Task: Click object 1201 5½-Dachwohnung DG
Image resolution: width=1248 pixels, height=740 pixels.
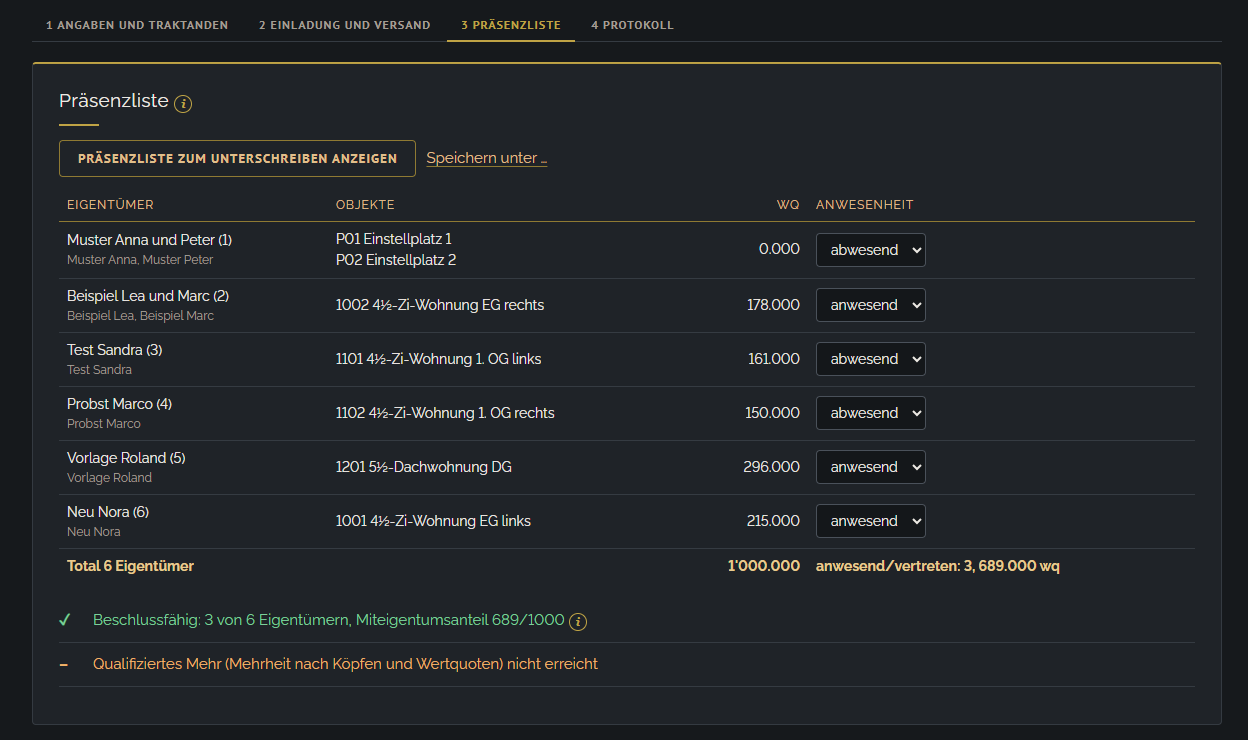Action: (x=424, y=467)
